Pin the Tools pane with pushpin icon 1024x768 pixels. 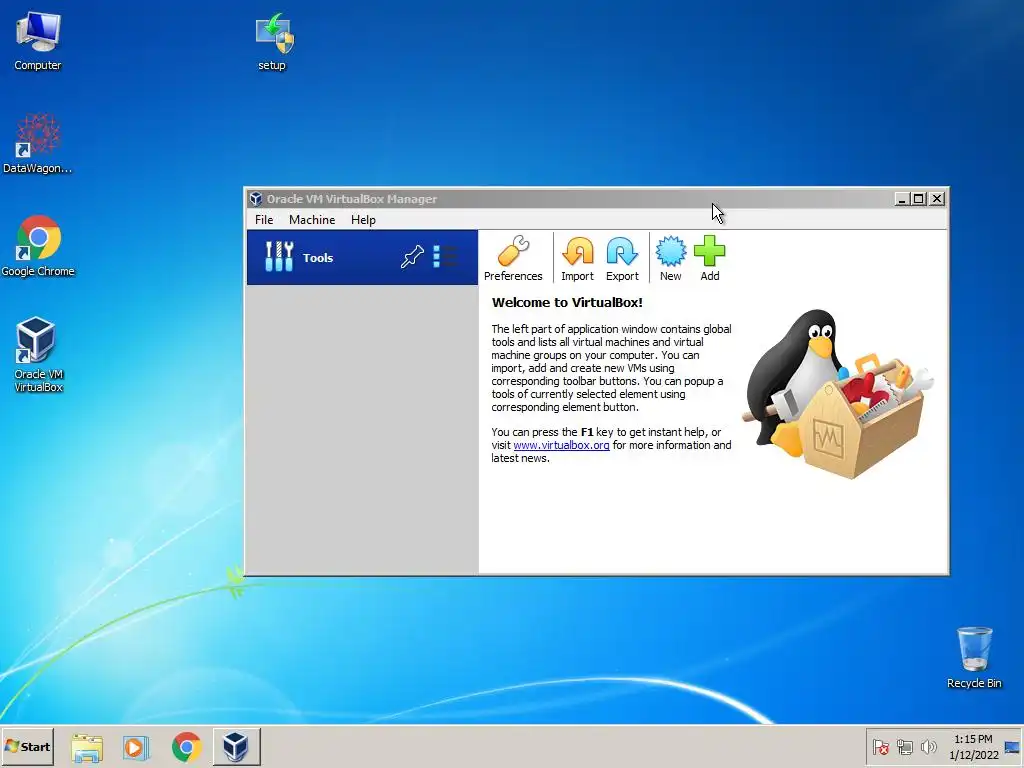(412, 257)
